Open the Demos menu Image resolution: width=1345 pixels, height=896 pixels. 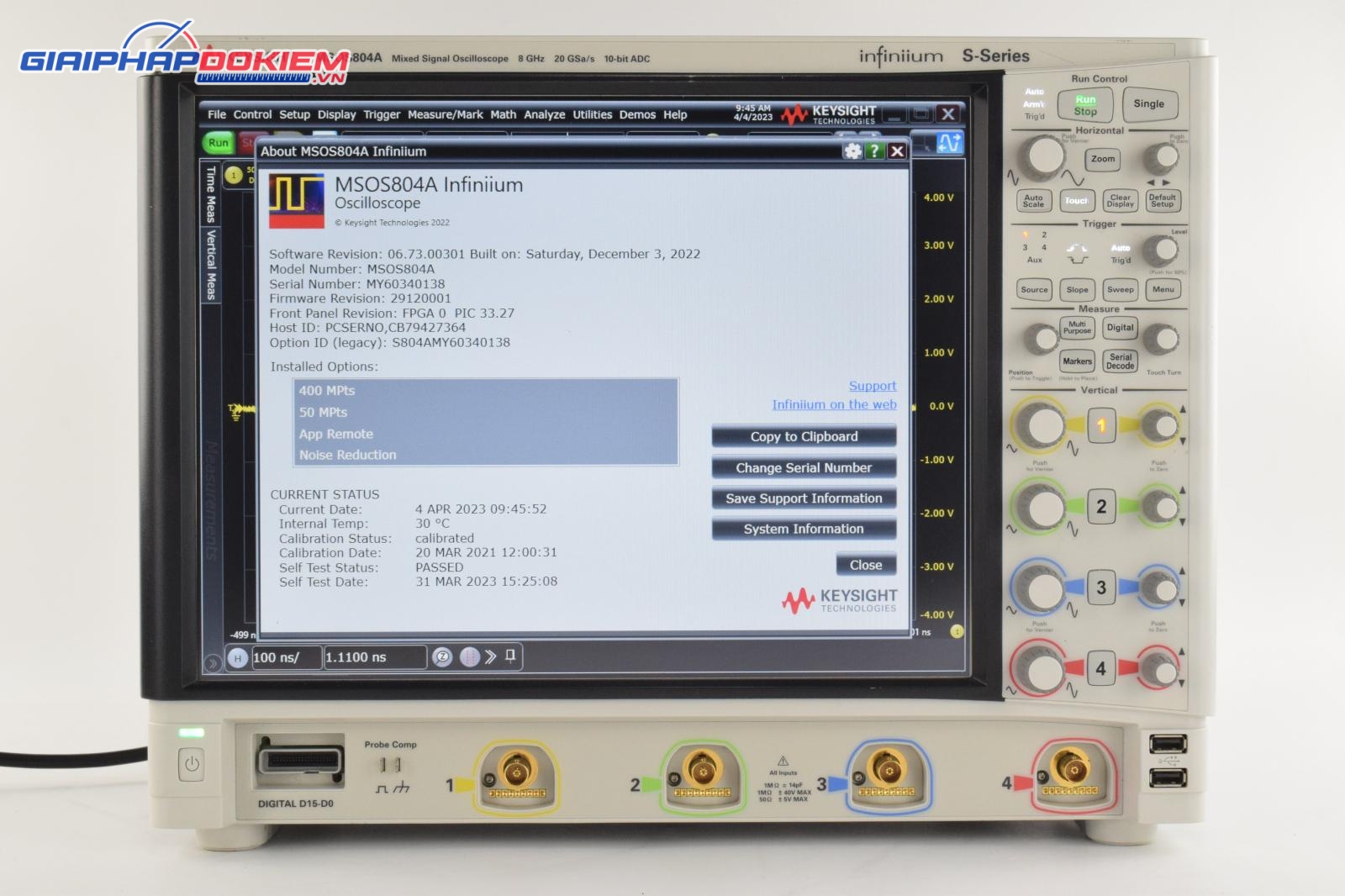tap(637, 114)
